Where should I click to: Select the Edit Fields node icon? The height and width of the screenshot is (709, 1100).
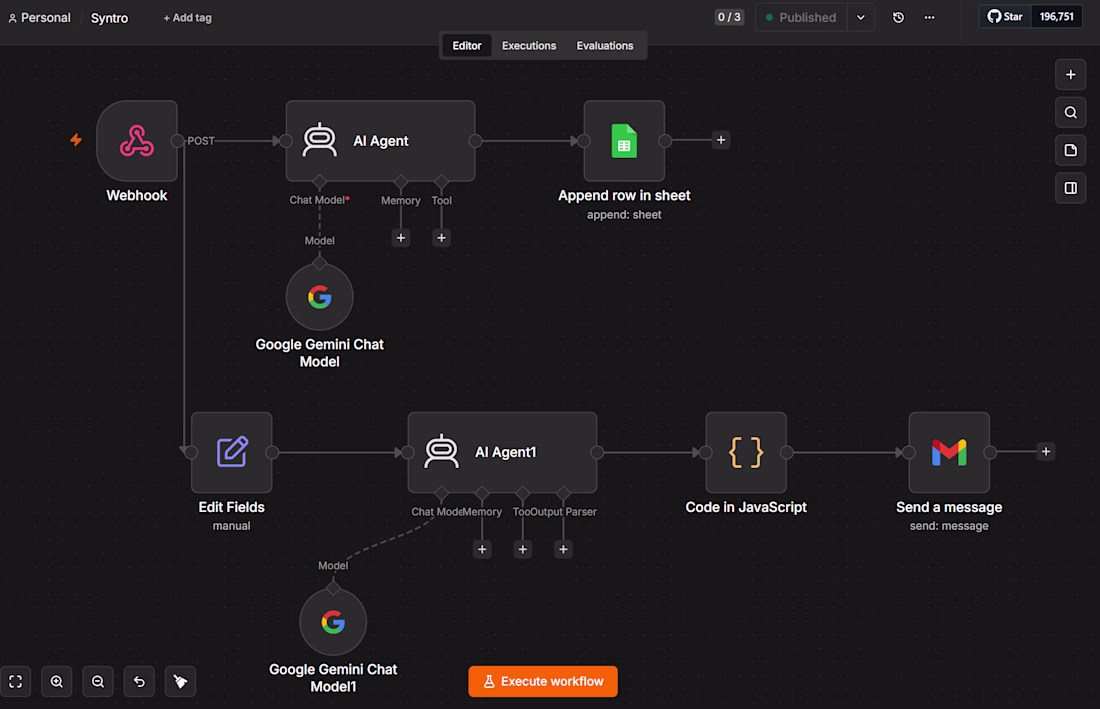point(232,452)
